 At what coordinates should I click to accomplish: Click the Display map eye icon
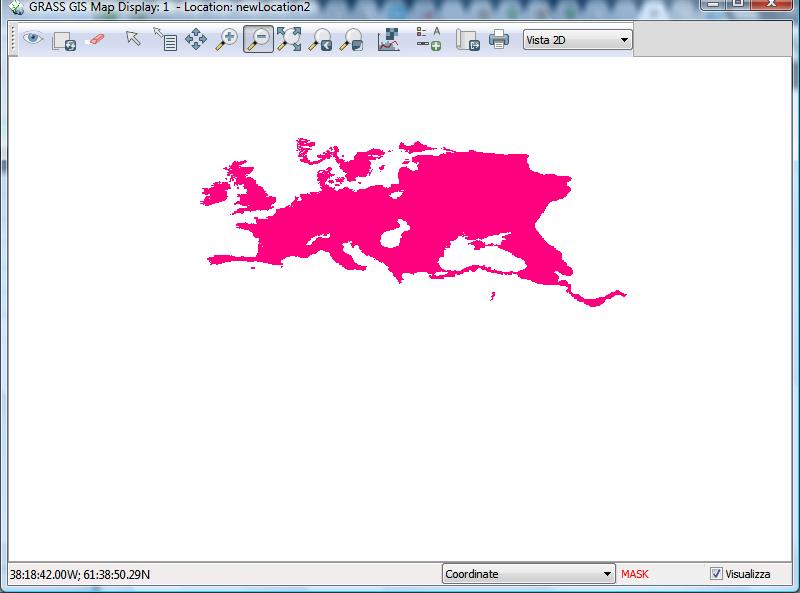(x=33, y=39)
